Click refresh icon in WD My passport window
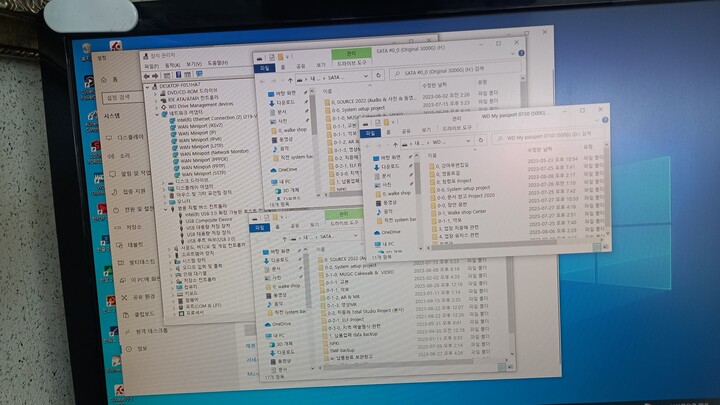Screen dimensions: 720x405 click(x=481, y=140)
